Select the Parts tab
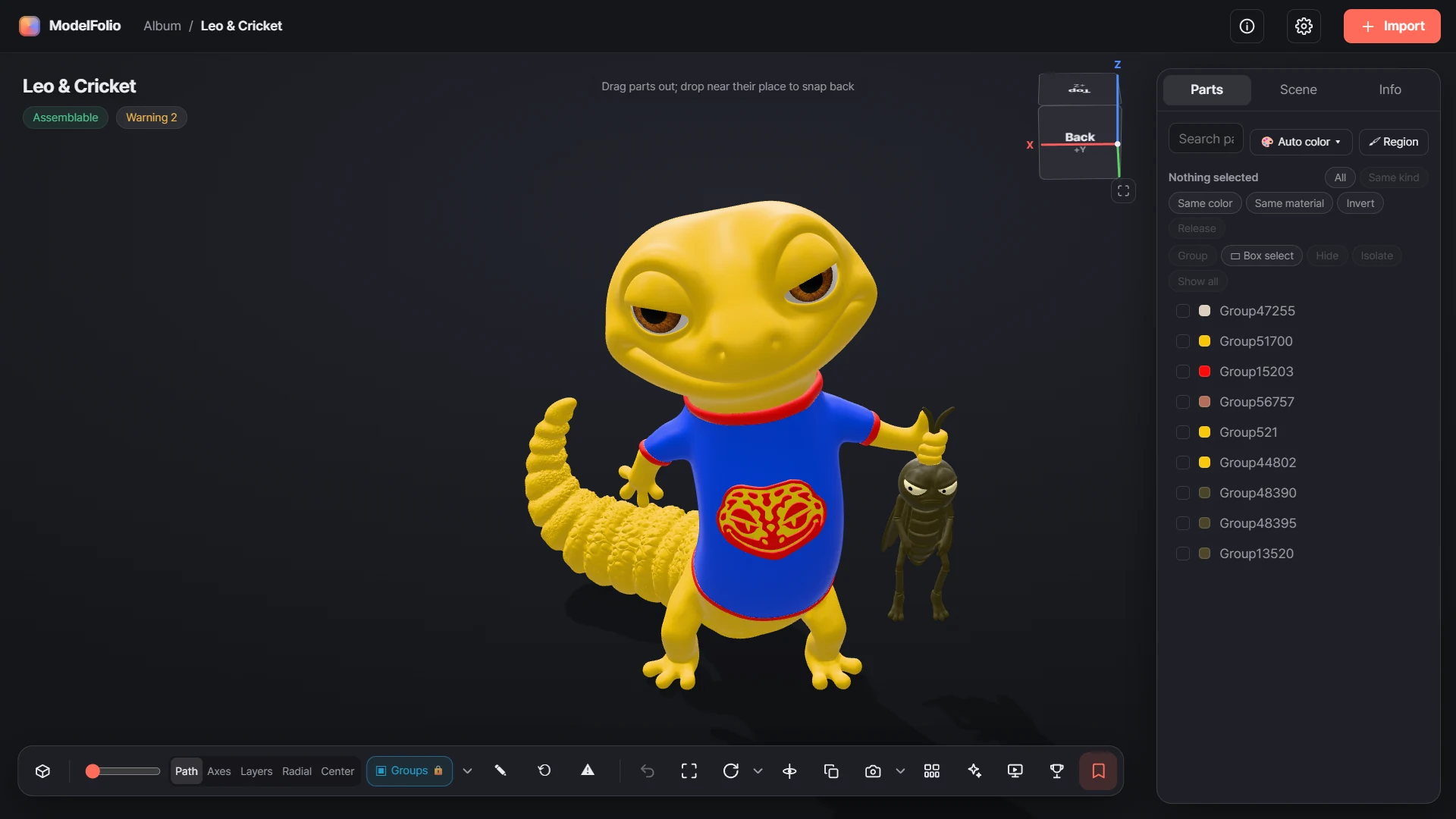 pyautogui.click(x=1207, y=89)
